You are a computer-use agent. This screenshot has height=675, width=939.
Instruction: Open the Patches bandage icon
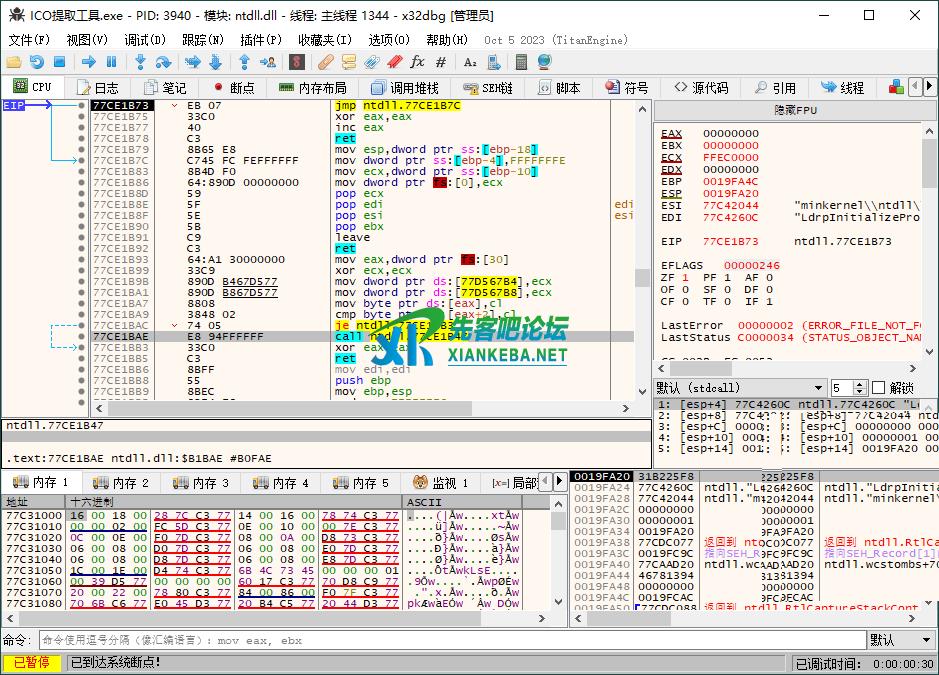pyautogui.click(x=325, y=62)
